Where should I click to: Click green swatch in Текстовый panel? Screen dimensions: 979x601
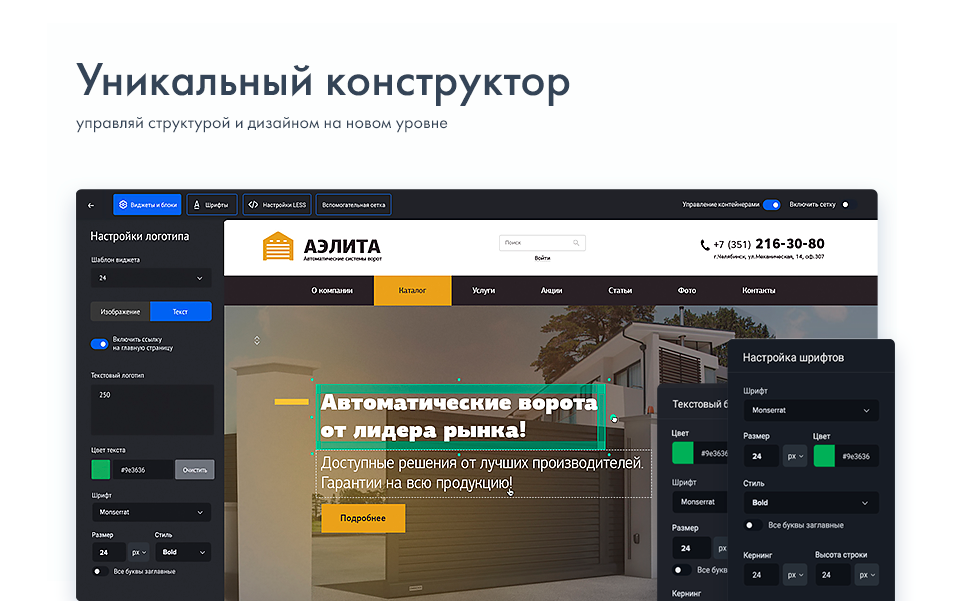point(682,453)
